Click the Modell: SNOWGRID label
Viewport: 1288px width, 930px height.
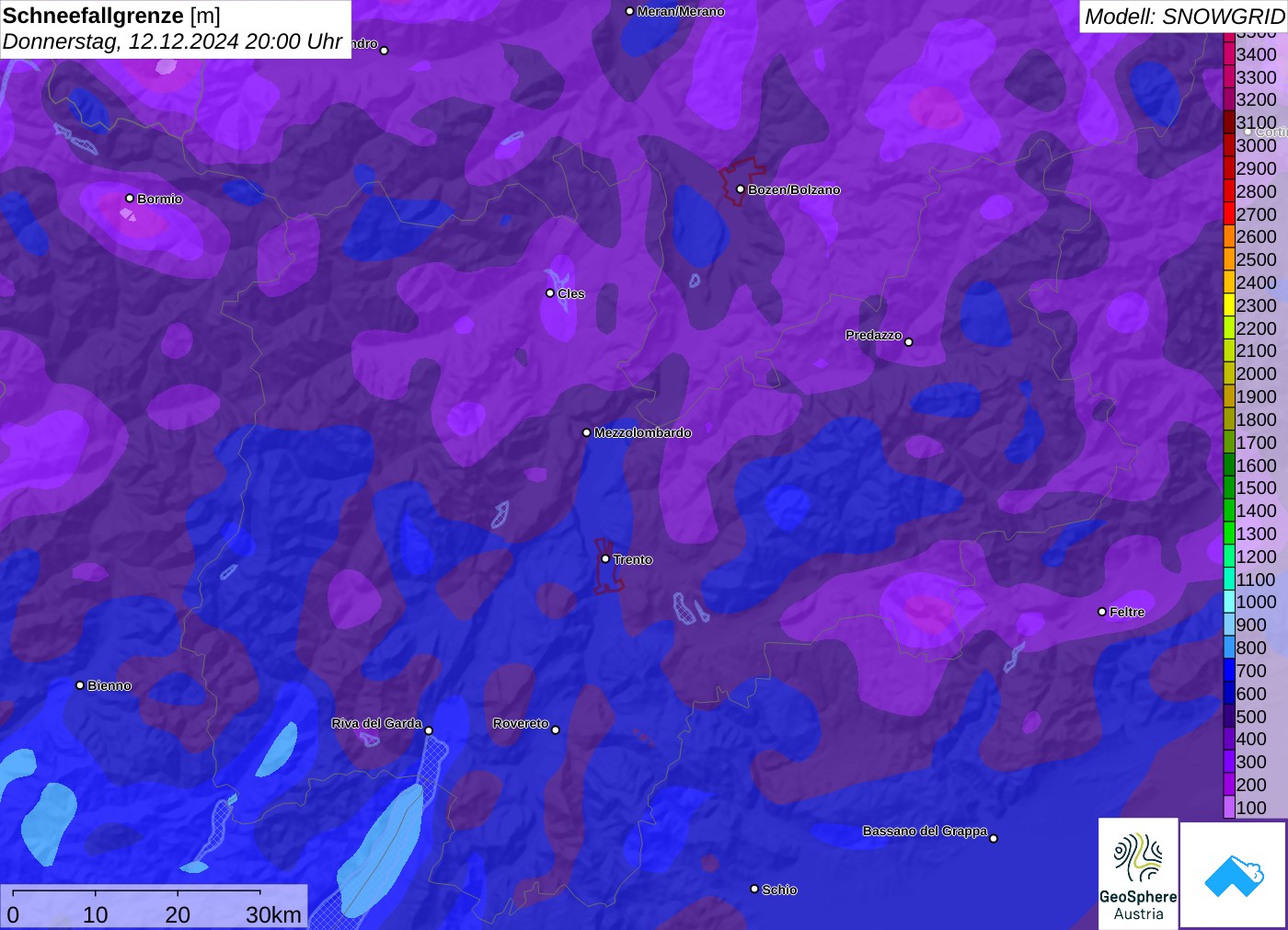[x=1184, y=17]
